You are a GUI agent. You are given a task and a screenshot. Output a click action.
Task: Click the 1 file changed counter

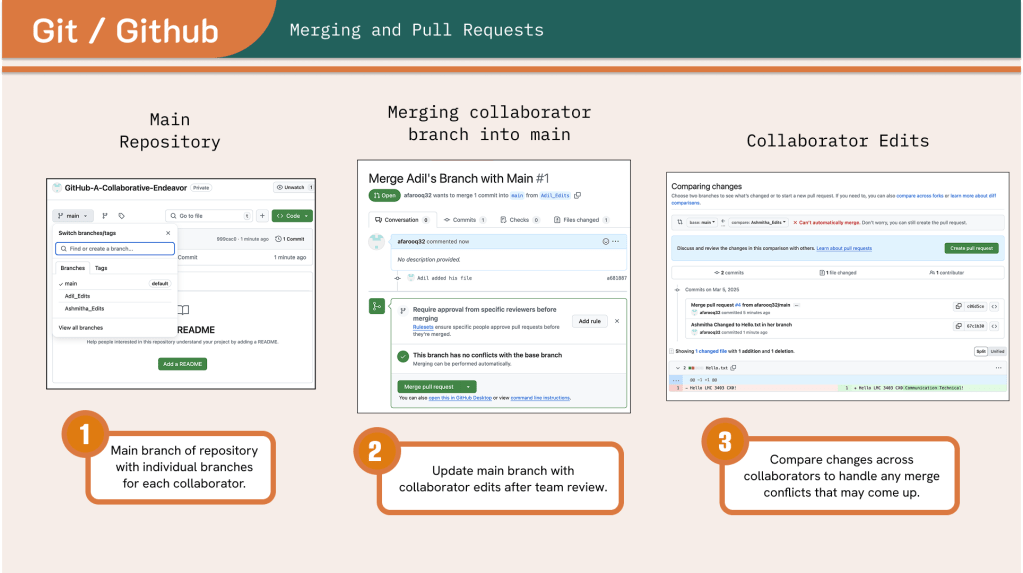(838, 273)
